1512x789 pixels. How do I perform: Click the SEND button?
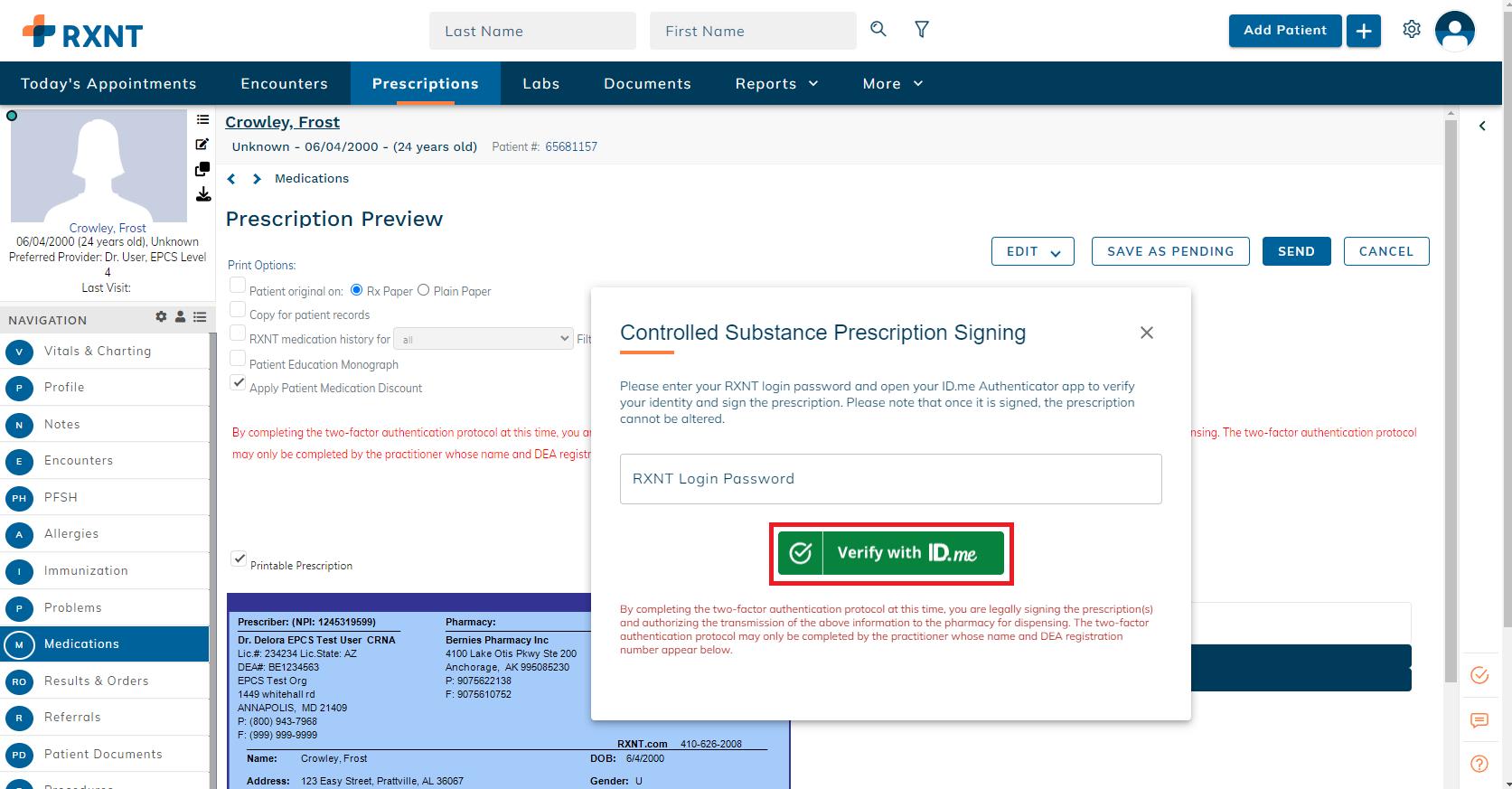1296,251
